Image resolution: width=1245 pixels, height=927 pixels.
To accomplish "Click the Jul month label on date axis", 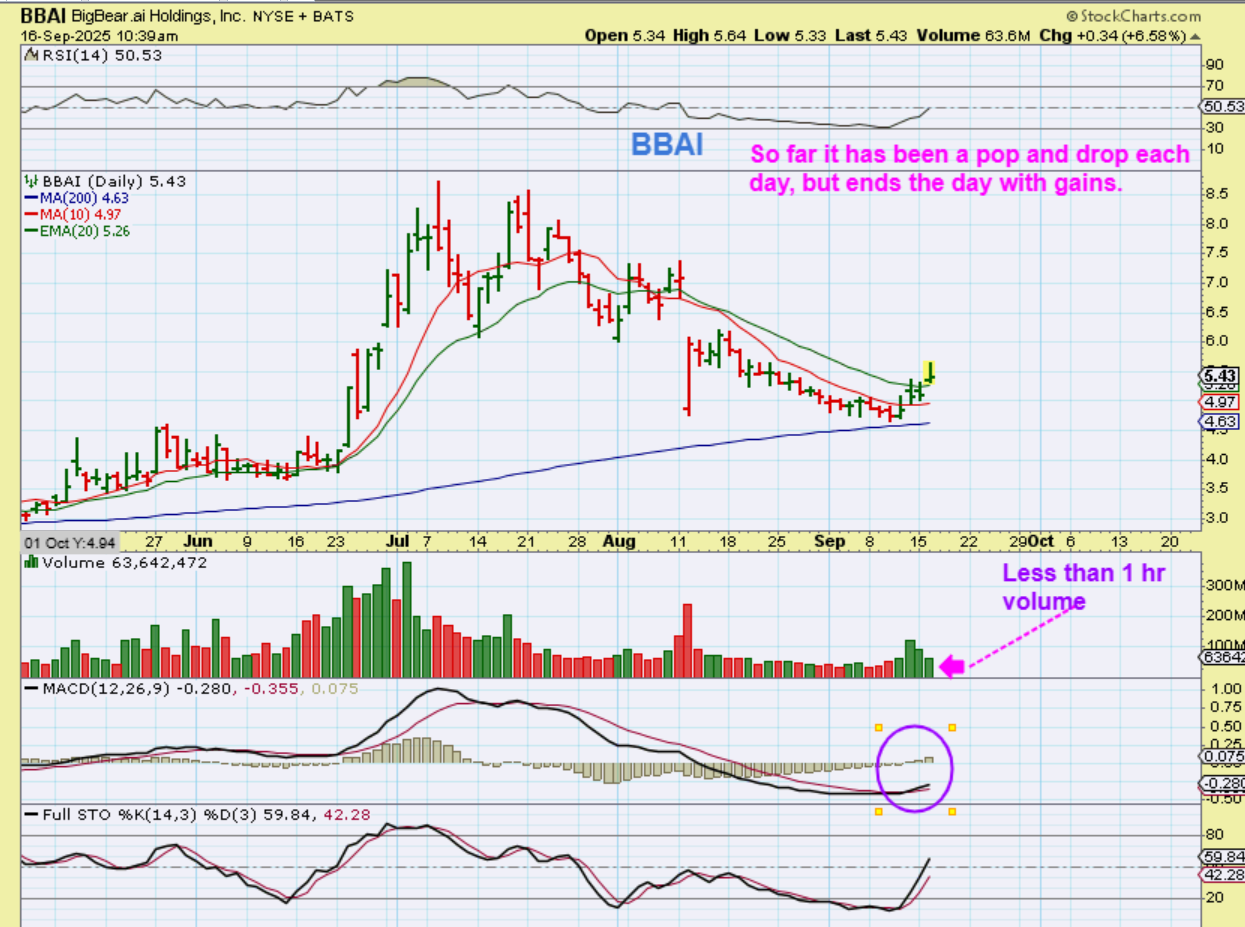I will coord(397,541).
